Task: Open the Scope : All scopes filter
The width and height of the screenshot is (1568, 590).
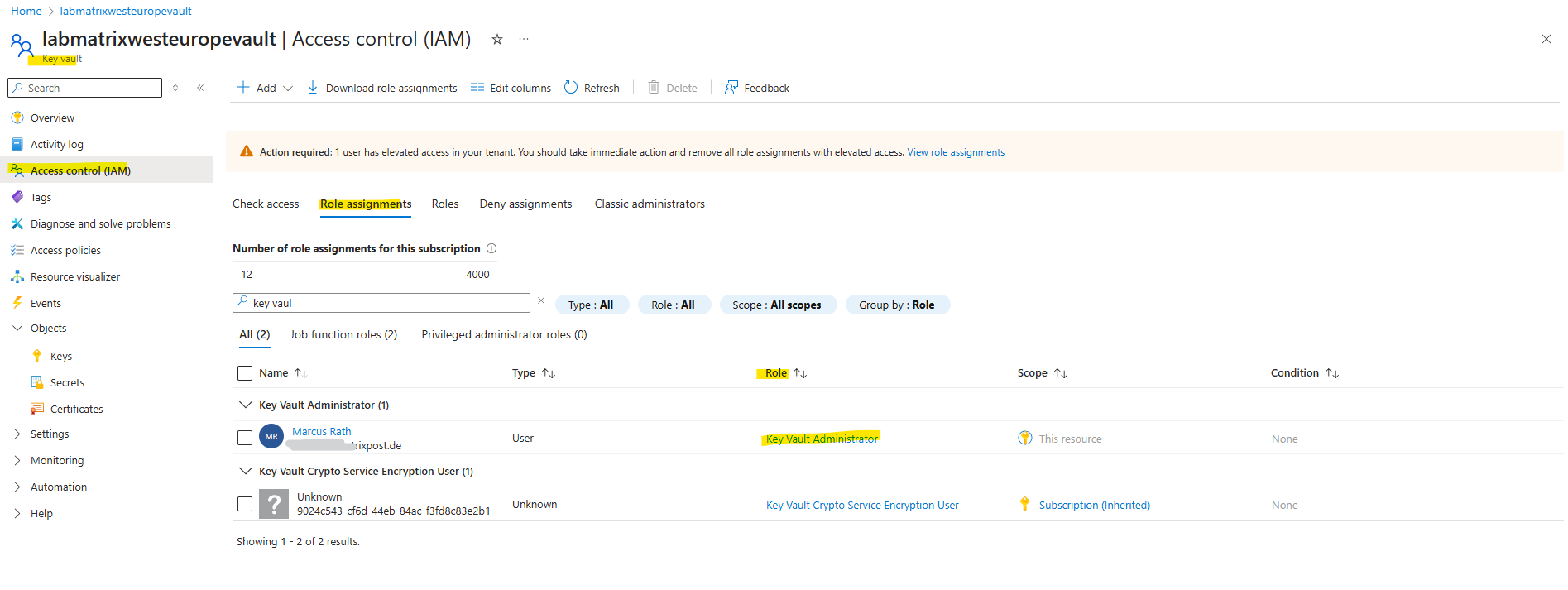Action: tap(777, 305)
